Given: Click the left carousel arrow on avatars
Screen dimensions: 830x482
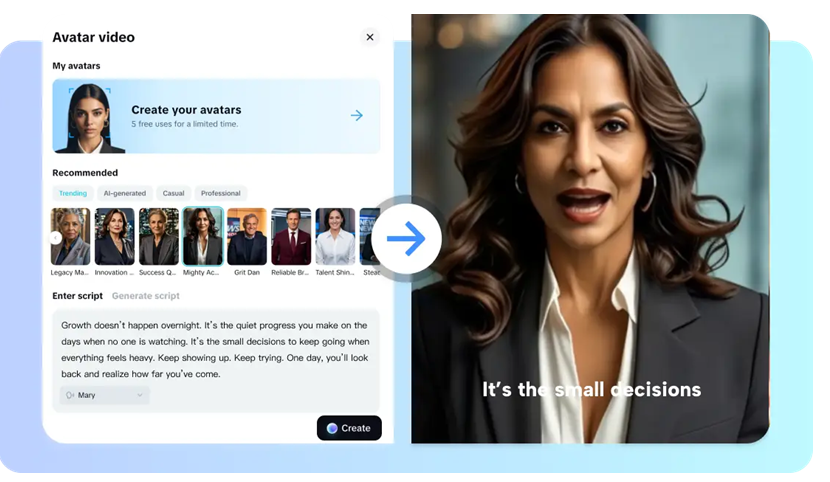Looking at the screenshot, I should tap(56, 238).
